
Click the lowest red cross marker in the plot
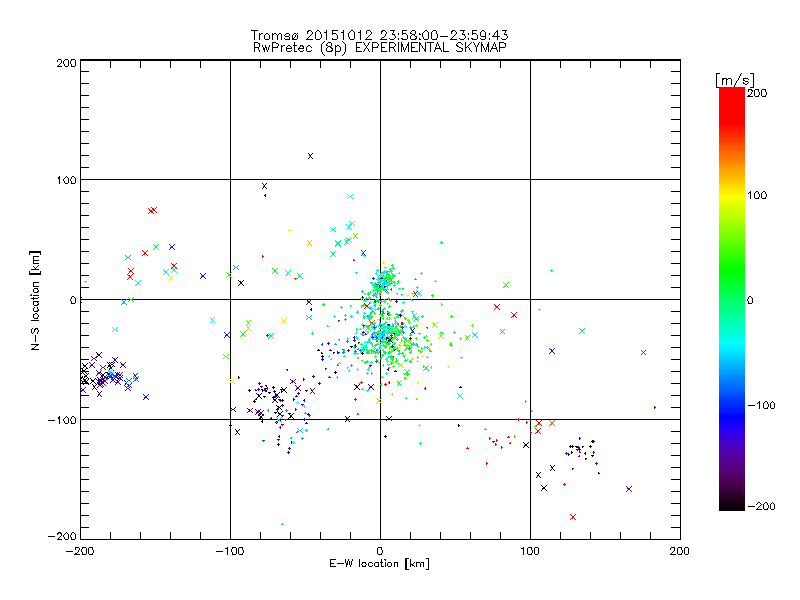[x=573, y=517]
